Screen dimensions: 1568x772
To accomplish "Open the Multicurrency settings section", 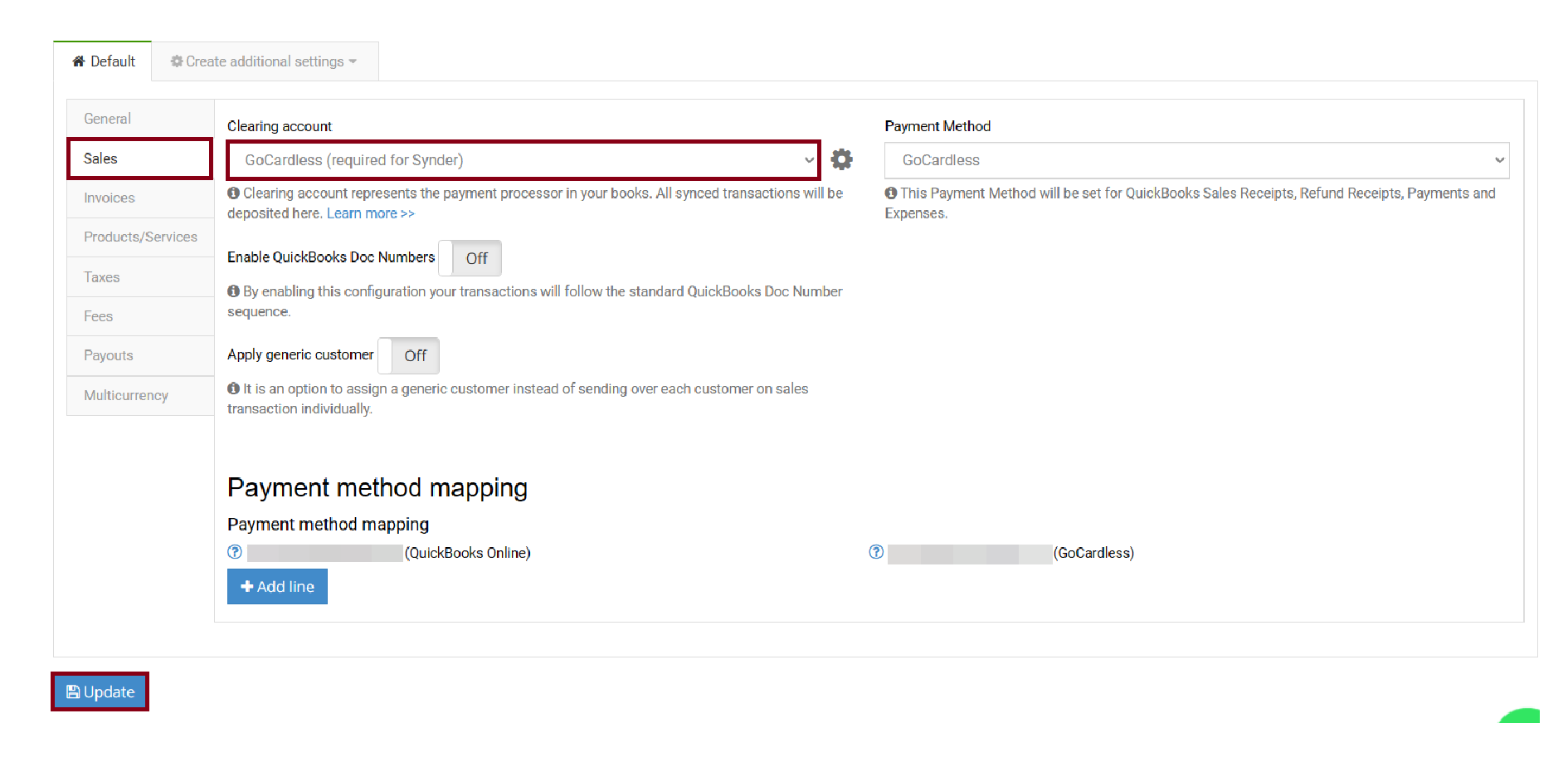I will (140, 395).
